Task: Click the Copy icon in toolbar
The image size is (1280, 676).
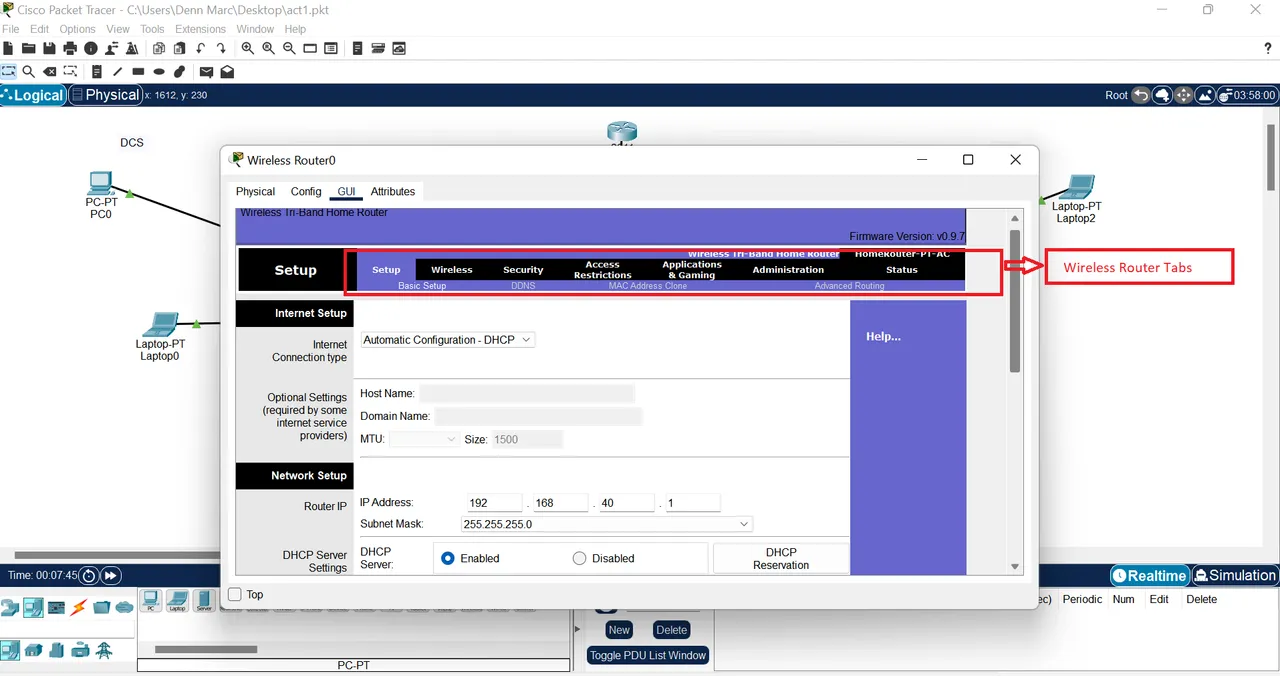Action: tap(158, 48)
